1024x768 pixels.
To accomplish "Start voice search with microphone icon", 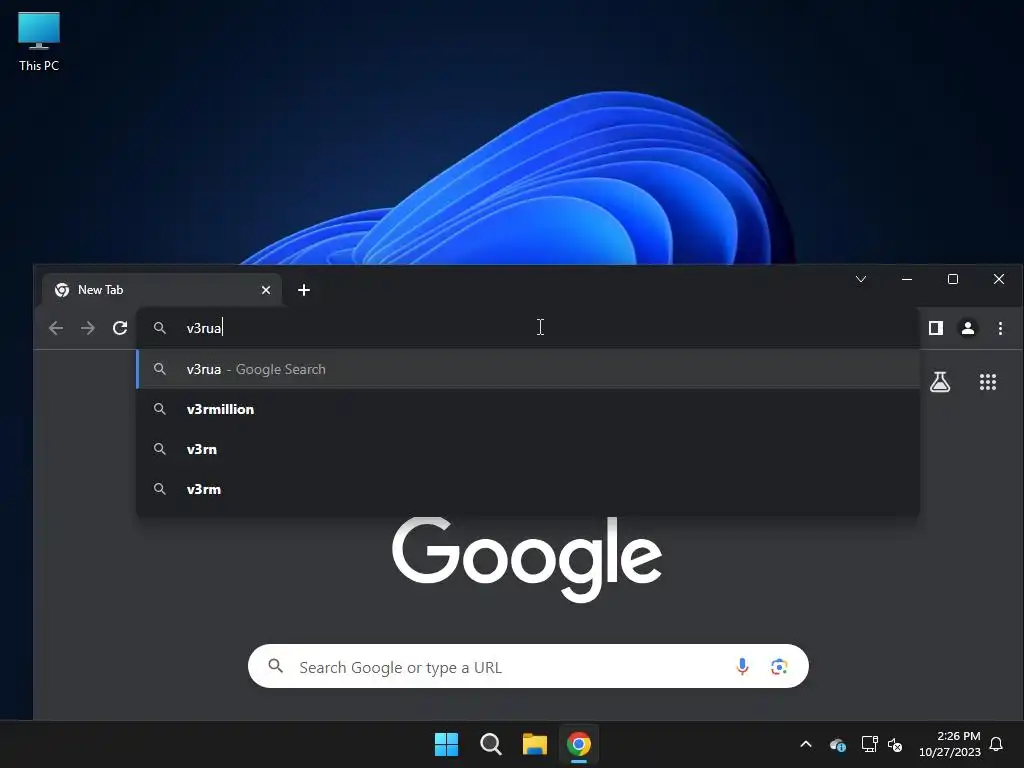I will (x=742, y=666).
